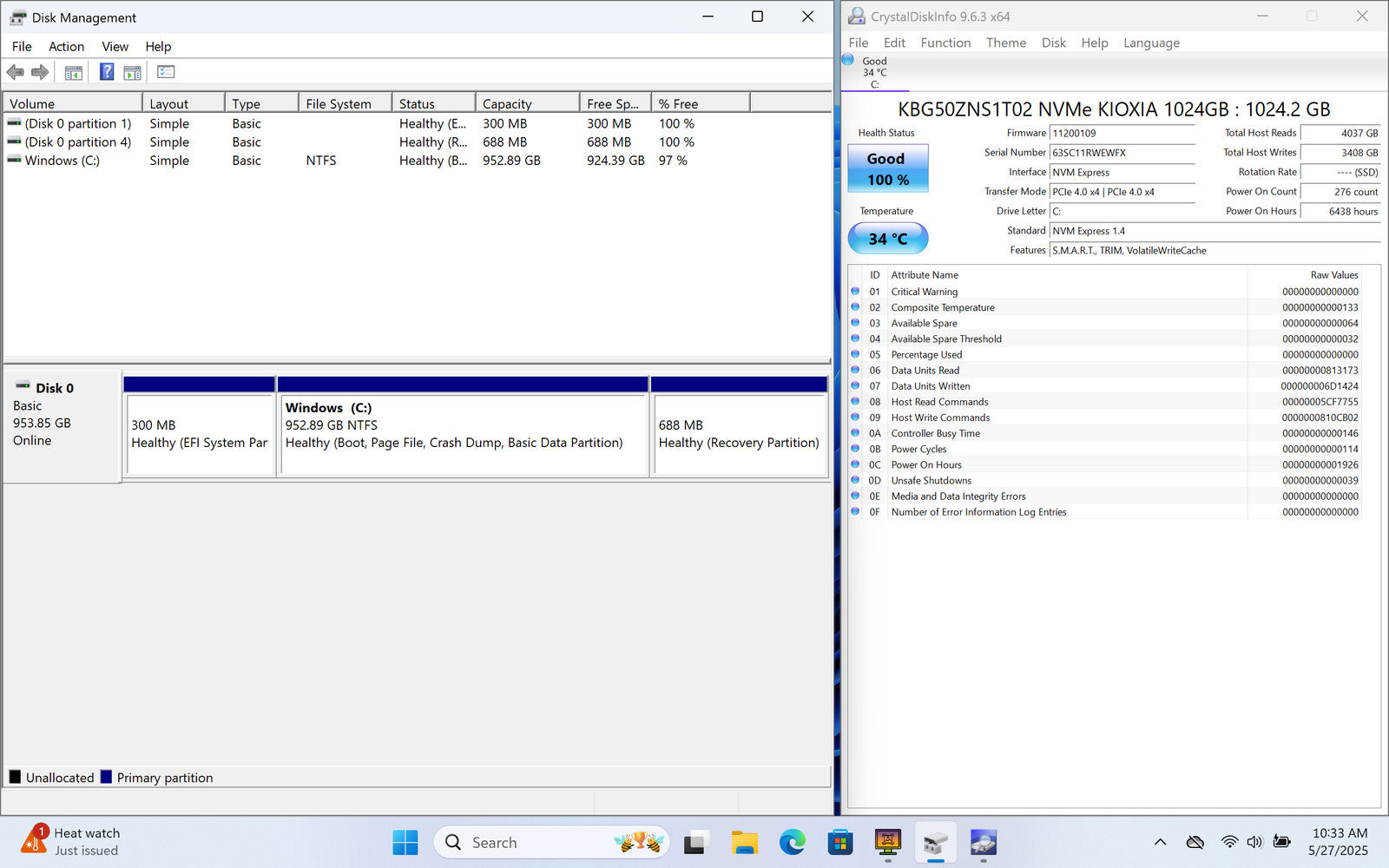Expand the hidden system tray icons chevron
1389x868 pixels.
point(1160,842)
